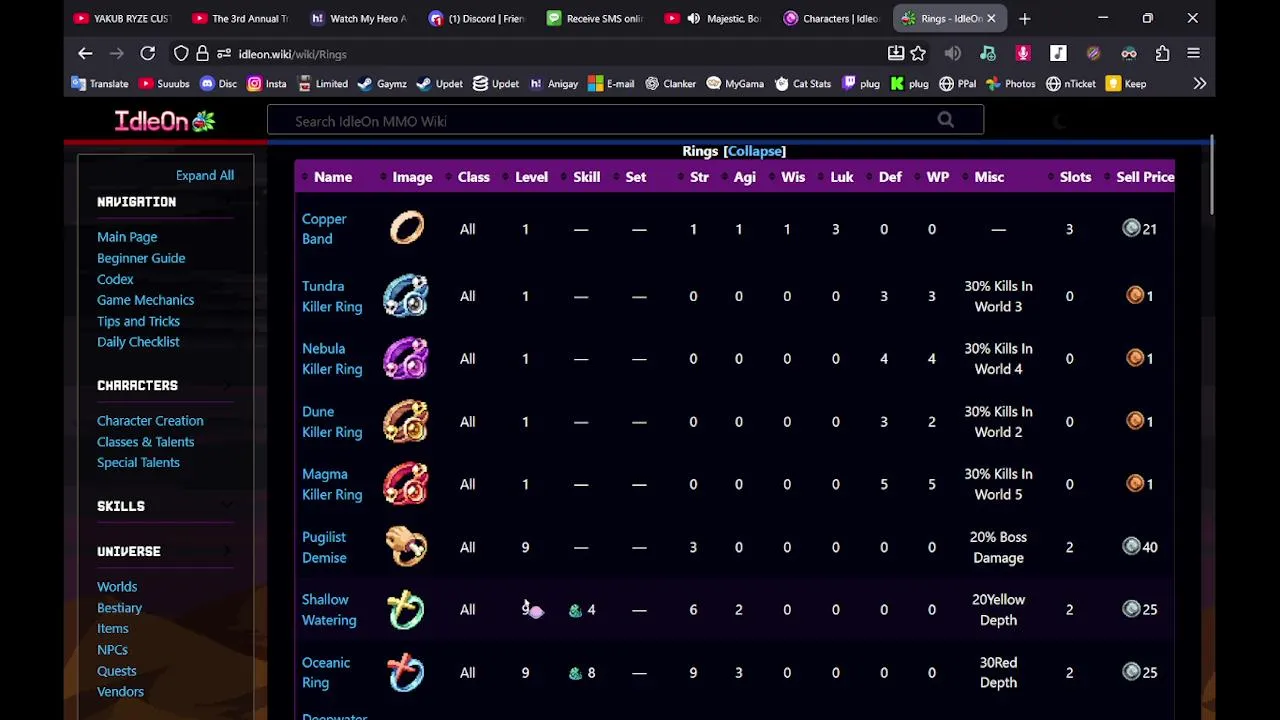Screen dimensions: 1280x720
Task: Click the tracking protection shield icon
Action: point(181,54)
